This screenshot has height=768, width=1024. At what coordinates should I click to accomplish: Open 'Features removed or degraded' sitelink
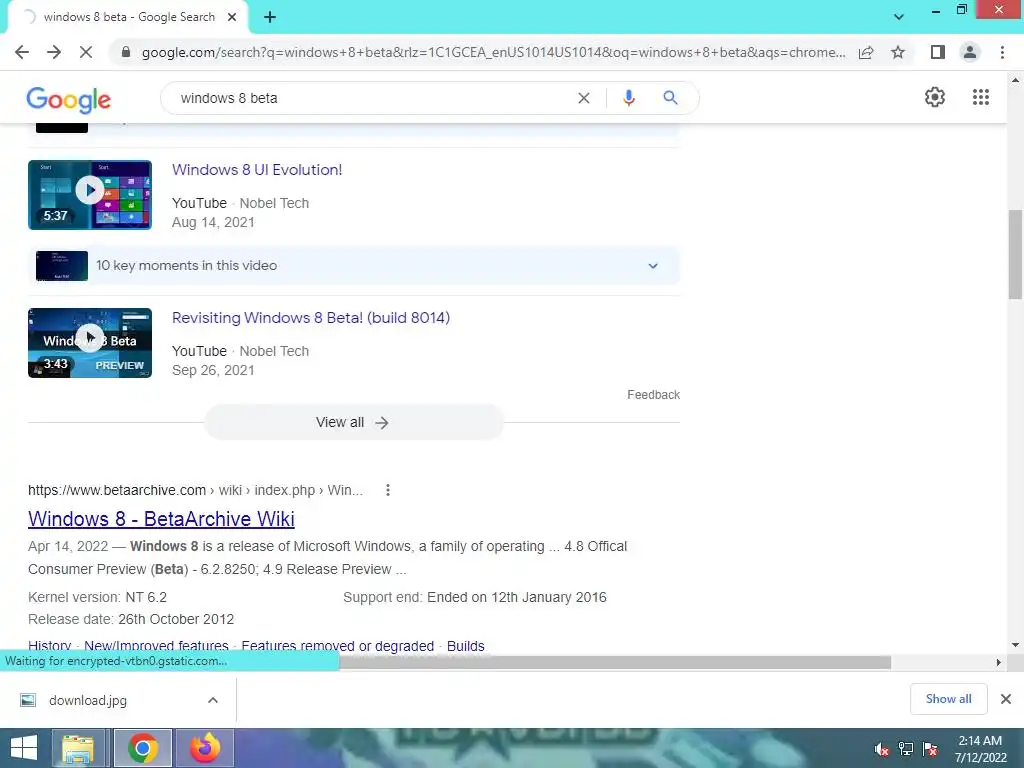click(338, 646)
